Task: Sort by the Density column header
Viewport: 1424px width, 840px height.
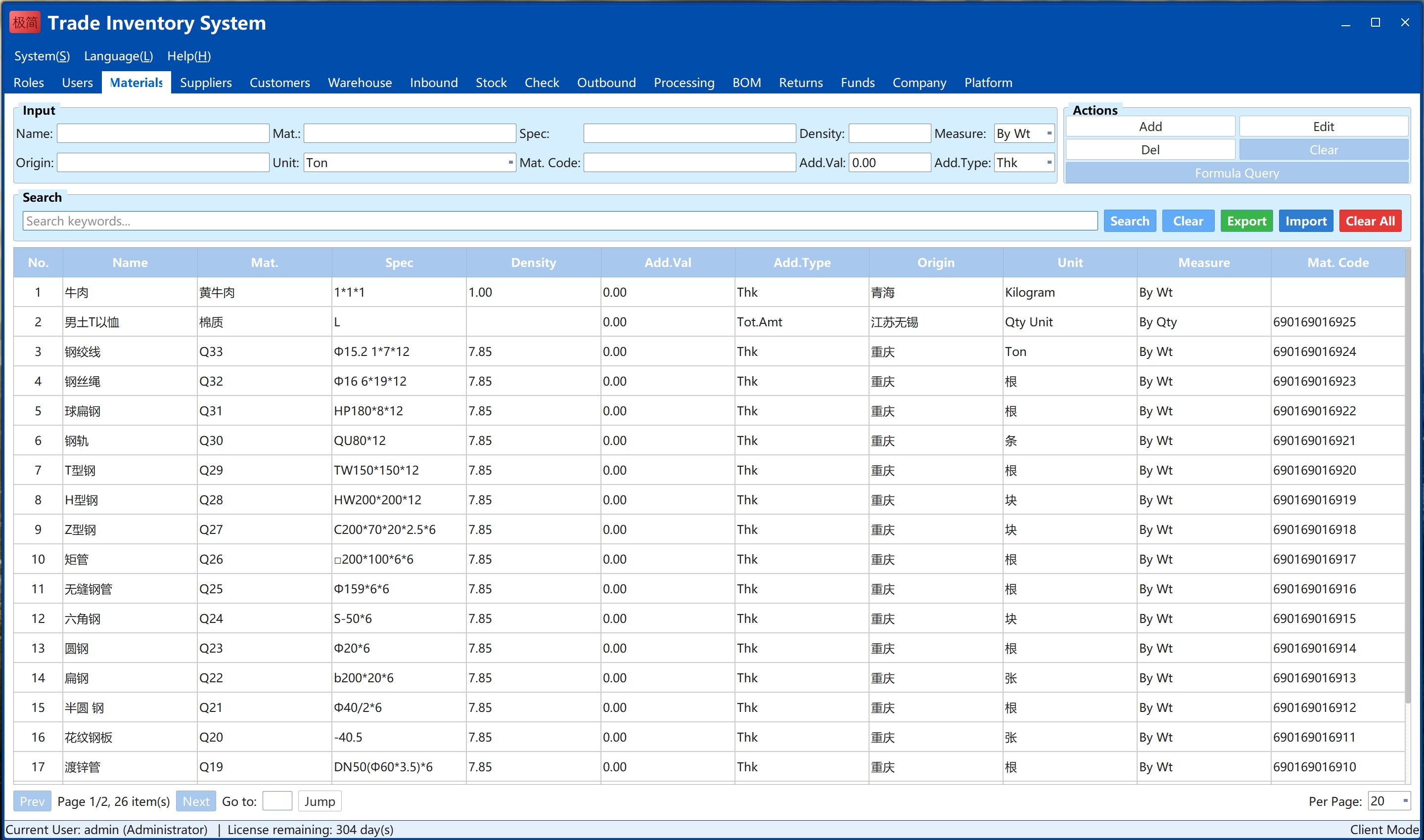Action: 533,263
